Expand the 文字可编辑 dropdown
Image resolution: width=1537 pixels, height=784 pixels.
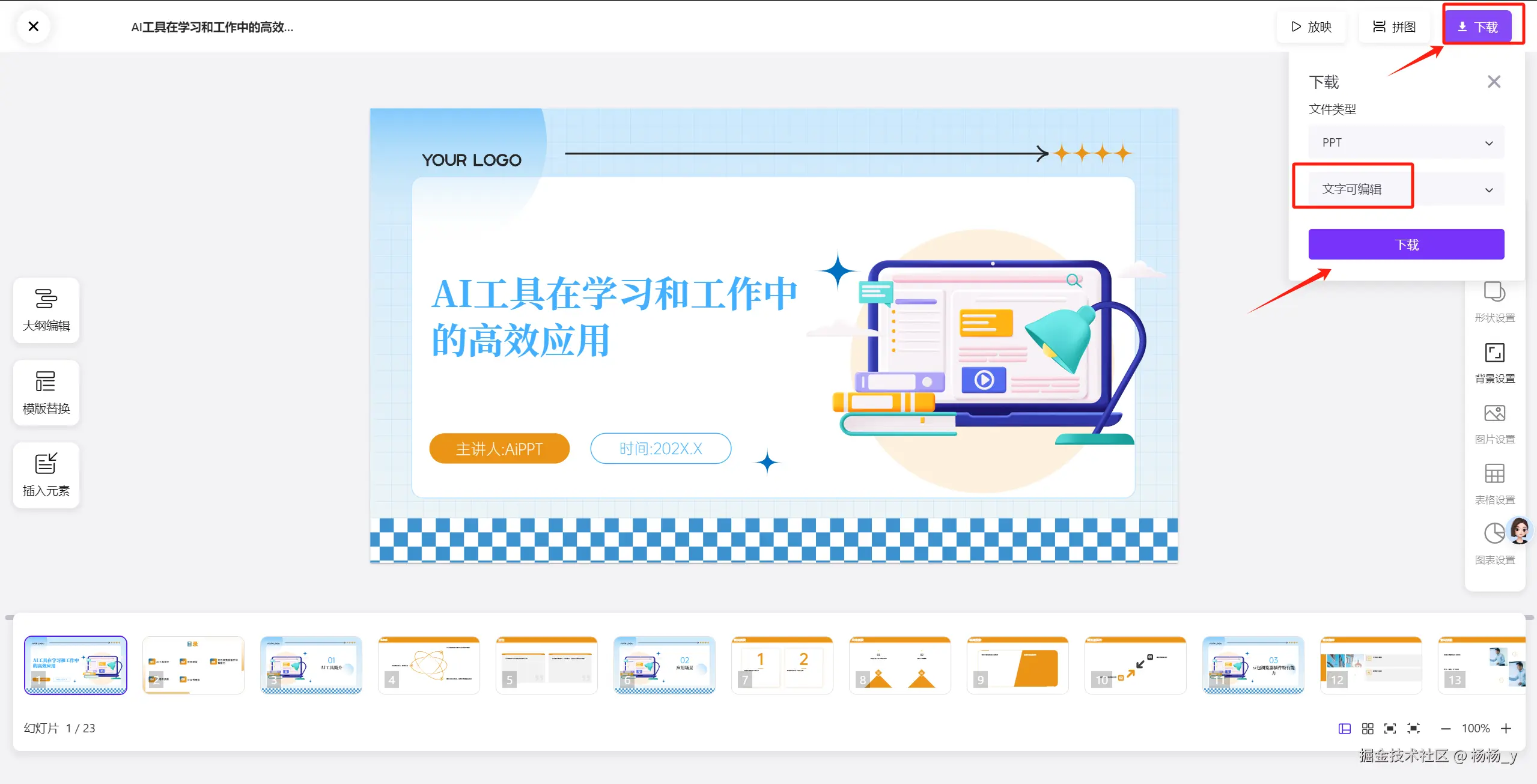pos(1406,190)
